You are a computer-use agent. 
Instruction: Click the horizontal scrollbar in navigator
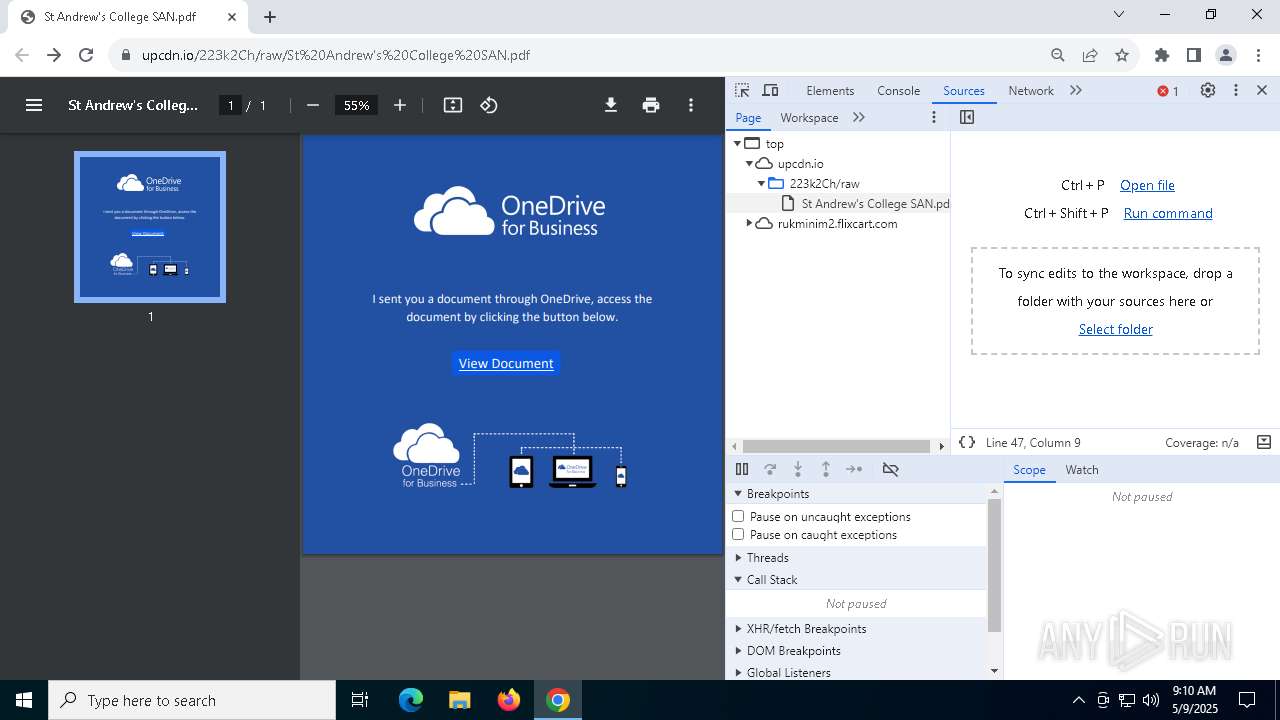[837, 446]
